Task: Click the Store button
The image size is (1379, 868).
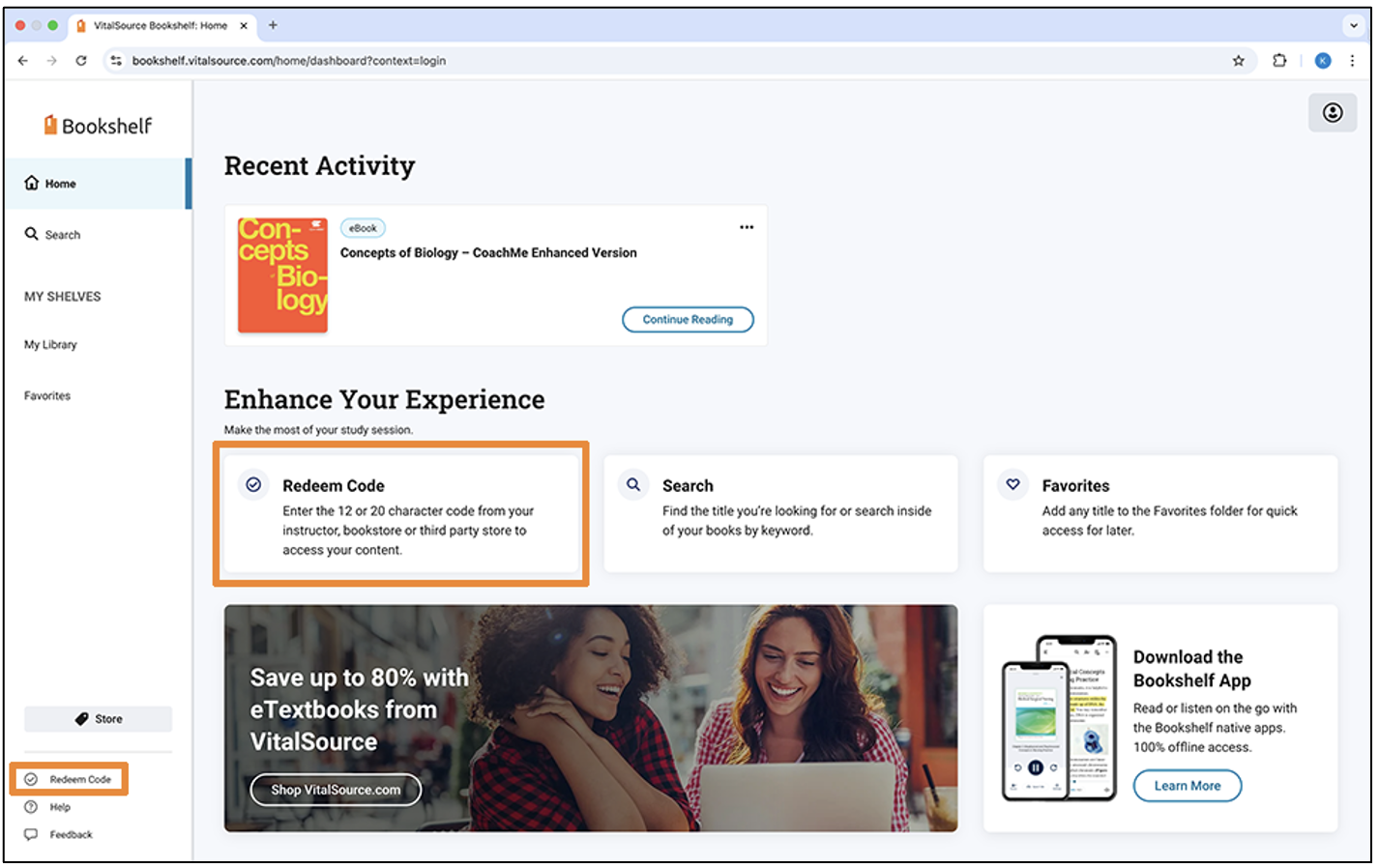Action: pyautogui.click(x=99, y=719)
